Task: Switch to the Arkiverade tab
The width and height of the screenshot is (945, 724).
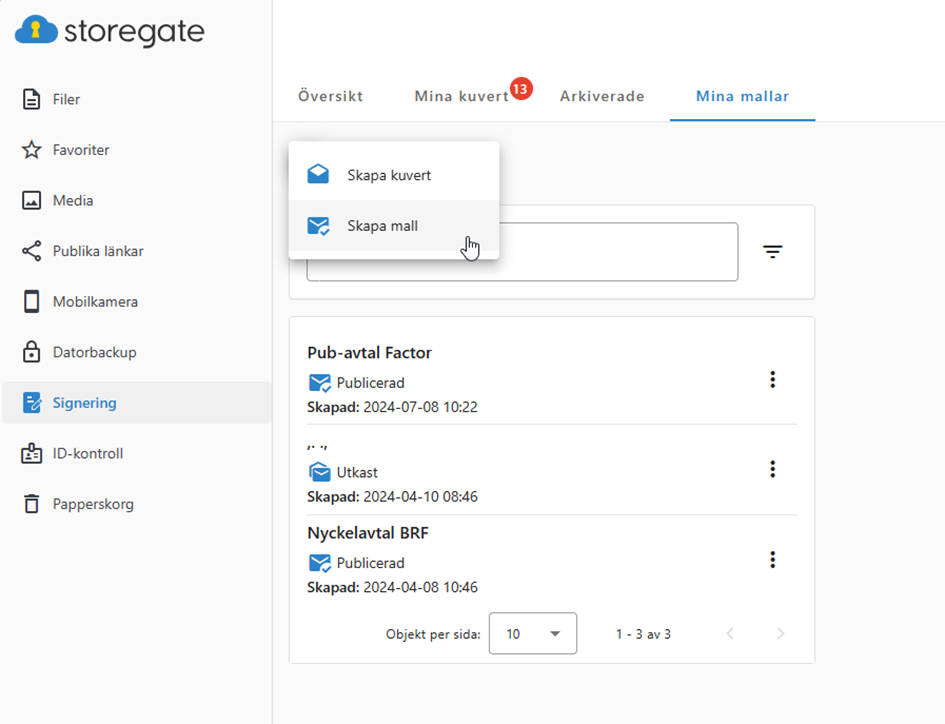Action: click(602, 97)
